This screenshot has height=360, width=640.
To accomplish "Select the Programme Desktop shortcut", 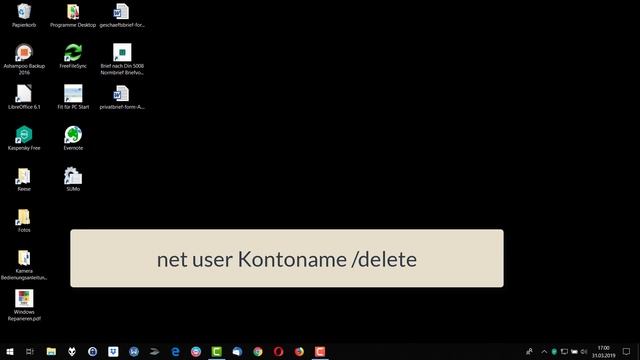I will click(73, 16).
